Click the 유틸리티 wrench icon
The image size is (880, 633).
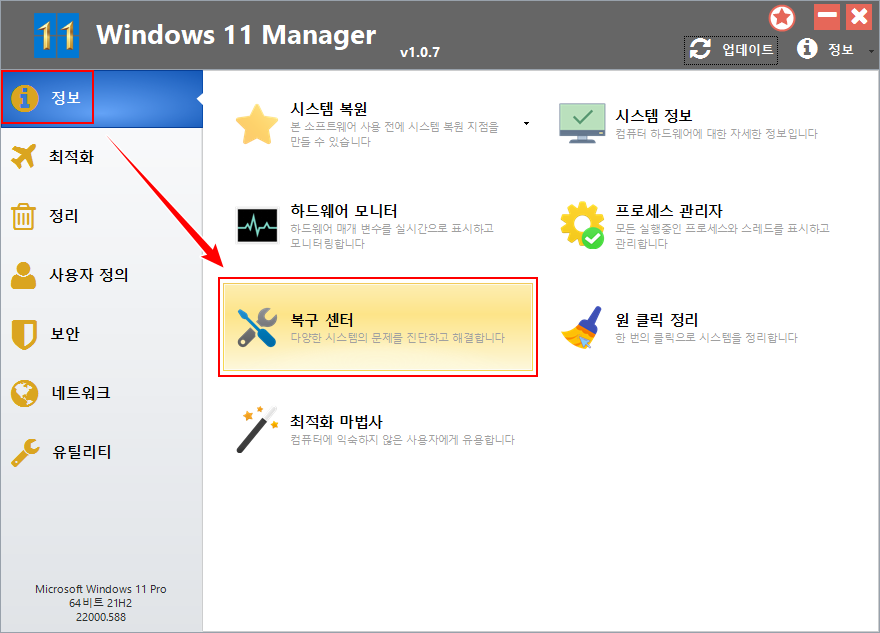tap(25, 452)
